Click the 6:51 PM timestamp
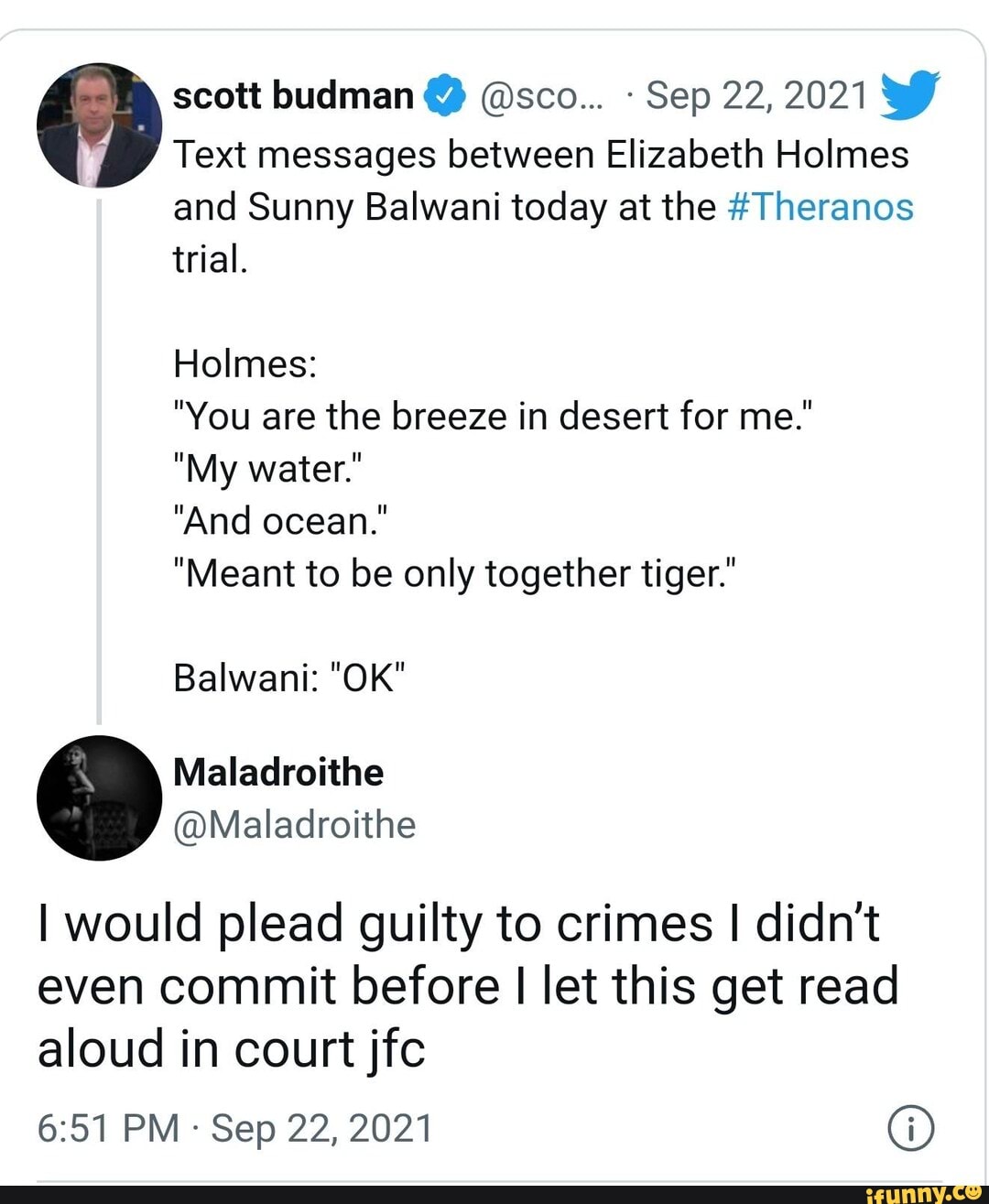 109,1128
